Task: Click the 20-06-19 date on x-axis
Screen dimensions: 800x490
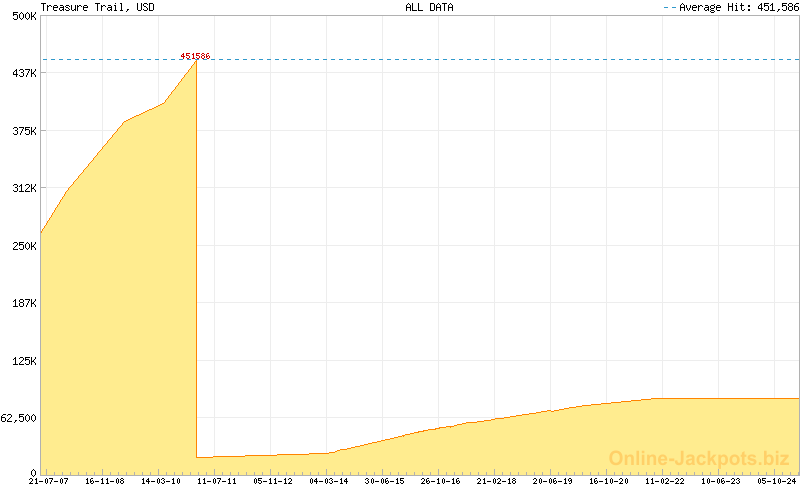Action: click(x=552, y=481)
